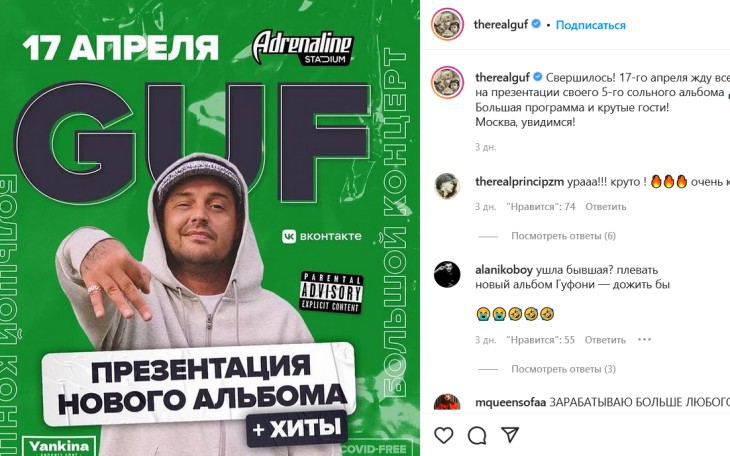Open mqueensofaa username link
730x456 pixels.
[510, 402]
